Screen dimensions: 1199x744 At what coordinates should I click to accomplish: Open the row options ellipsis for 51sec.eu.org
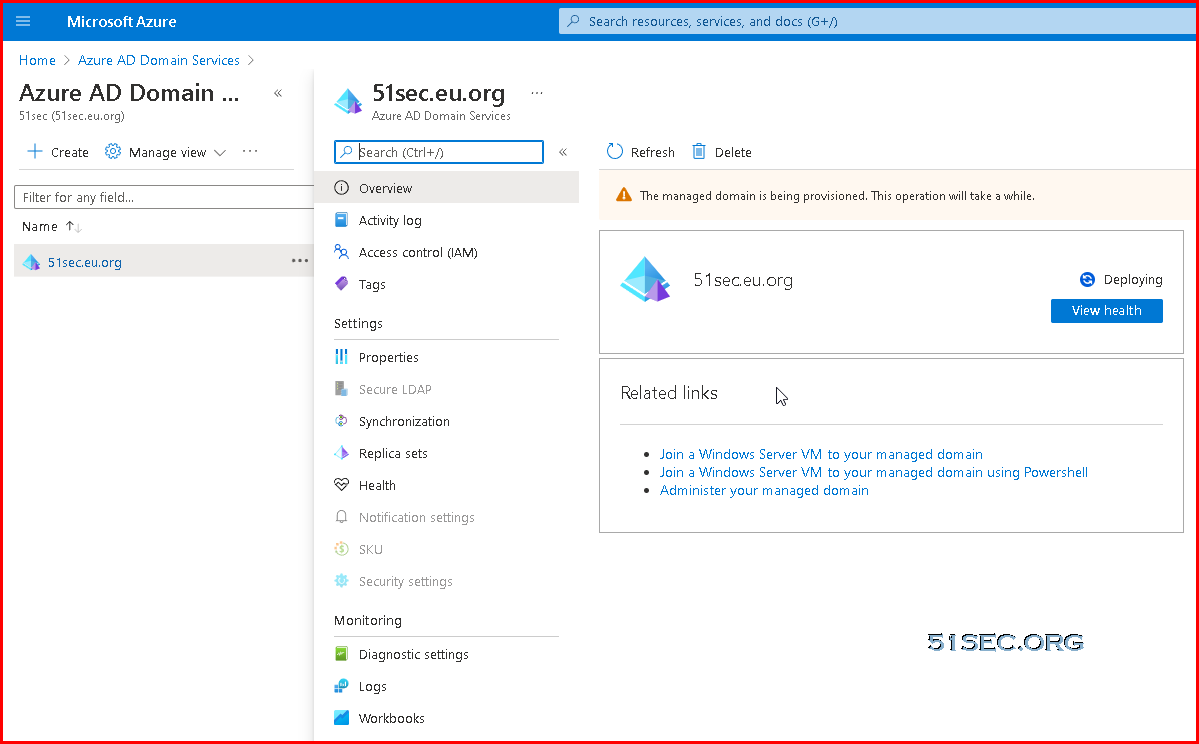coord(300,261)
